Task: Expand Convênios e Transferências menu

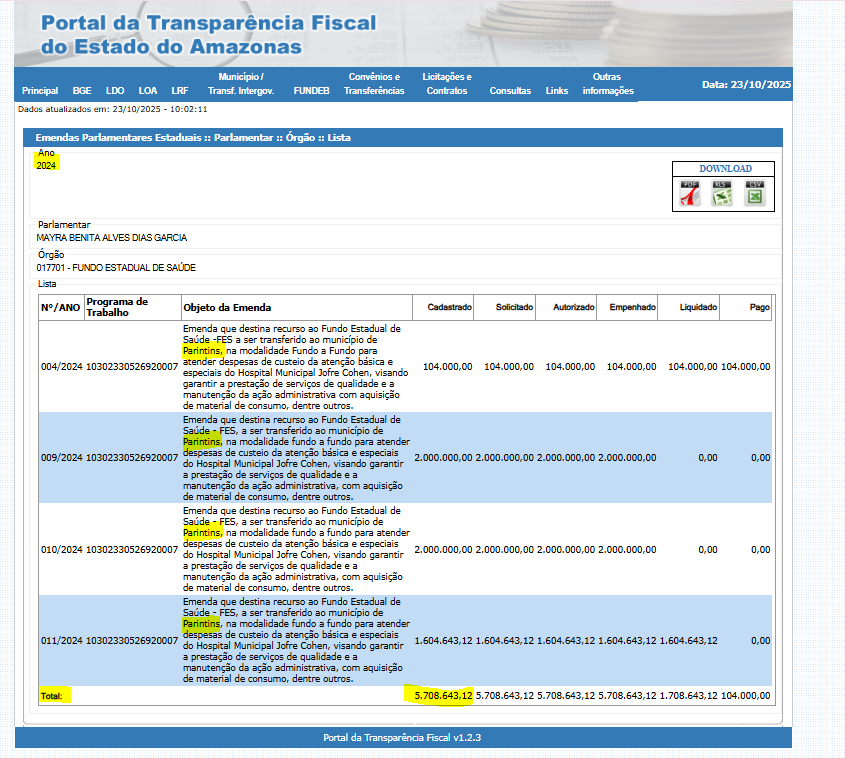Action: (x=374, y=84)
